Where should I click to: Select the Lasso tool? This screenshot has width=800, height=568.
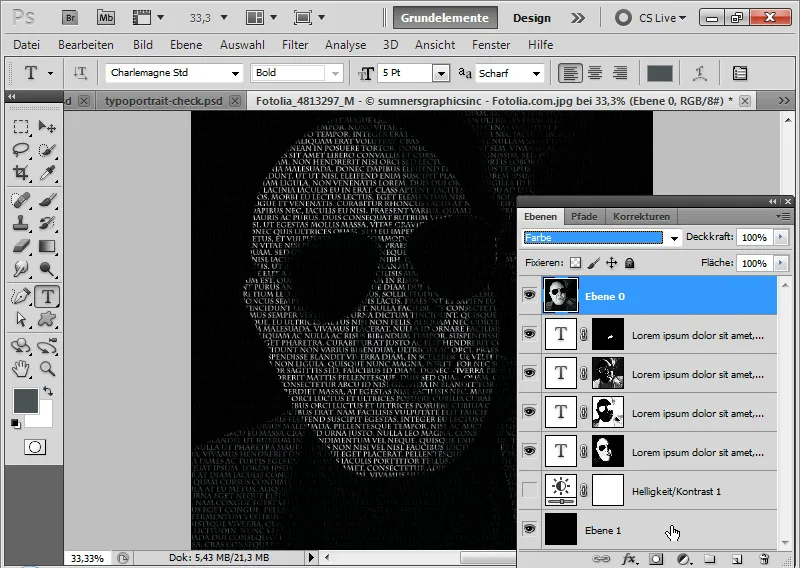point(21,150)
